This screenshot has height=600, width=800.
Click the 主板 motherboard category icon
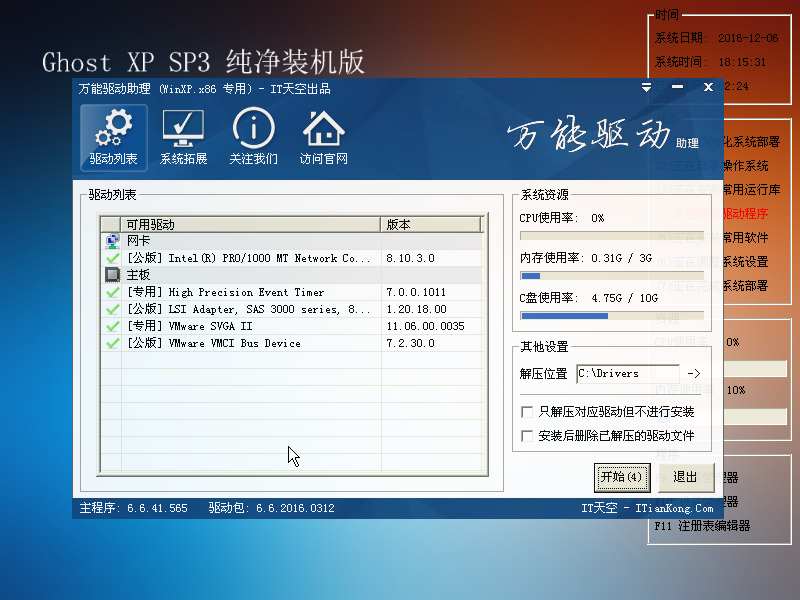(x=112, y=274)
